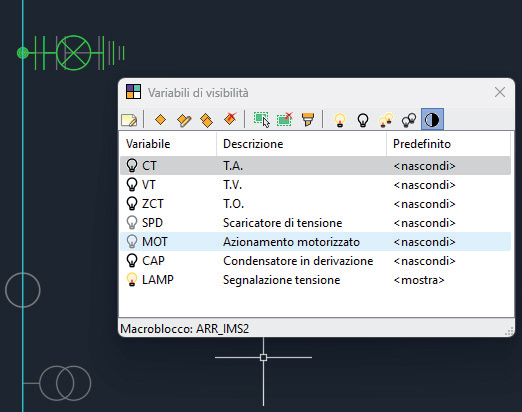This screenshot has height=412, width=522.
Task: Click the diamond with pencil rename icon
Action: click(x=184, y=120)
